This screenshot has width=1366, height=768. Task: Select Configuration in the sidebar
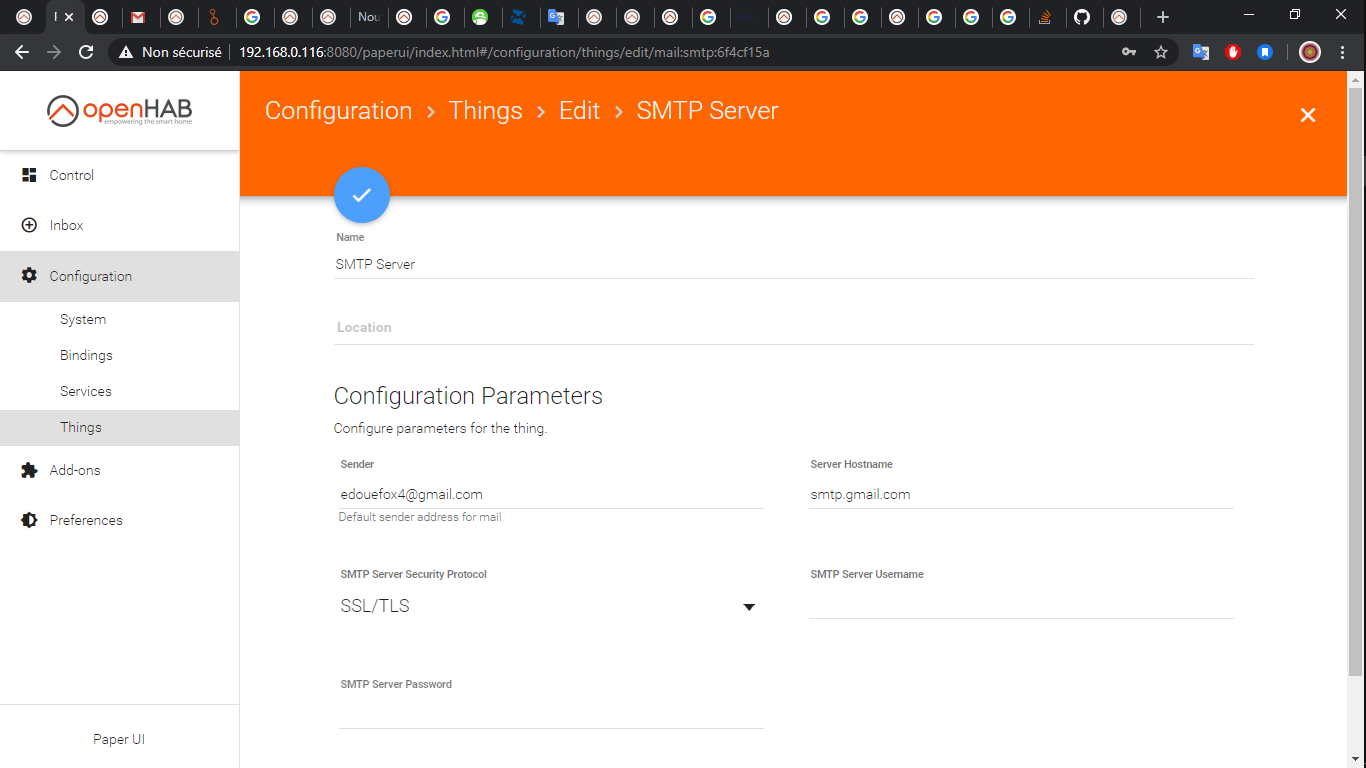click(x=120, y=276)
